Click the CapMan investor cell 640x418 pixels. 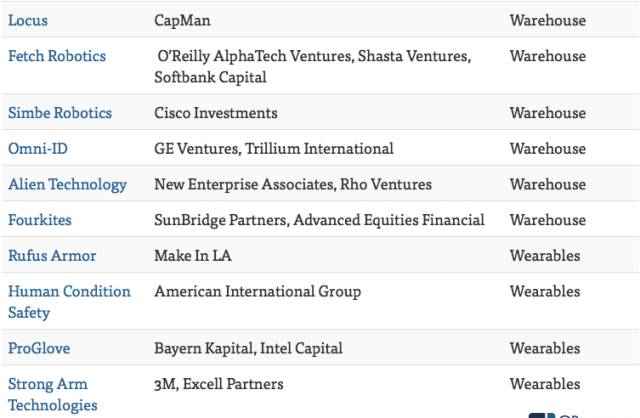pos(182,20)
